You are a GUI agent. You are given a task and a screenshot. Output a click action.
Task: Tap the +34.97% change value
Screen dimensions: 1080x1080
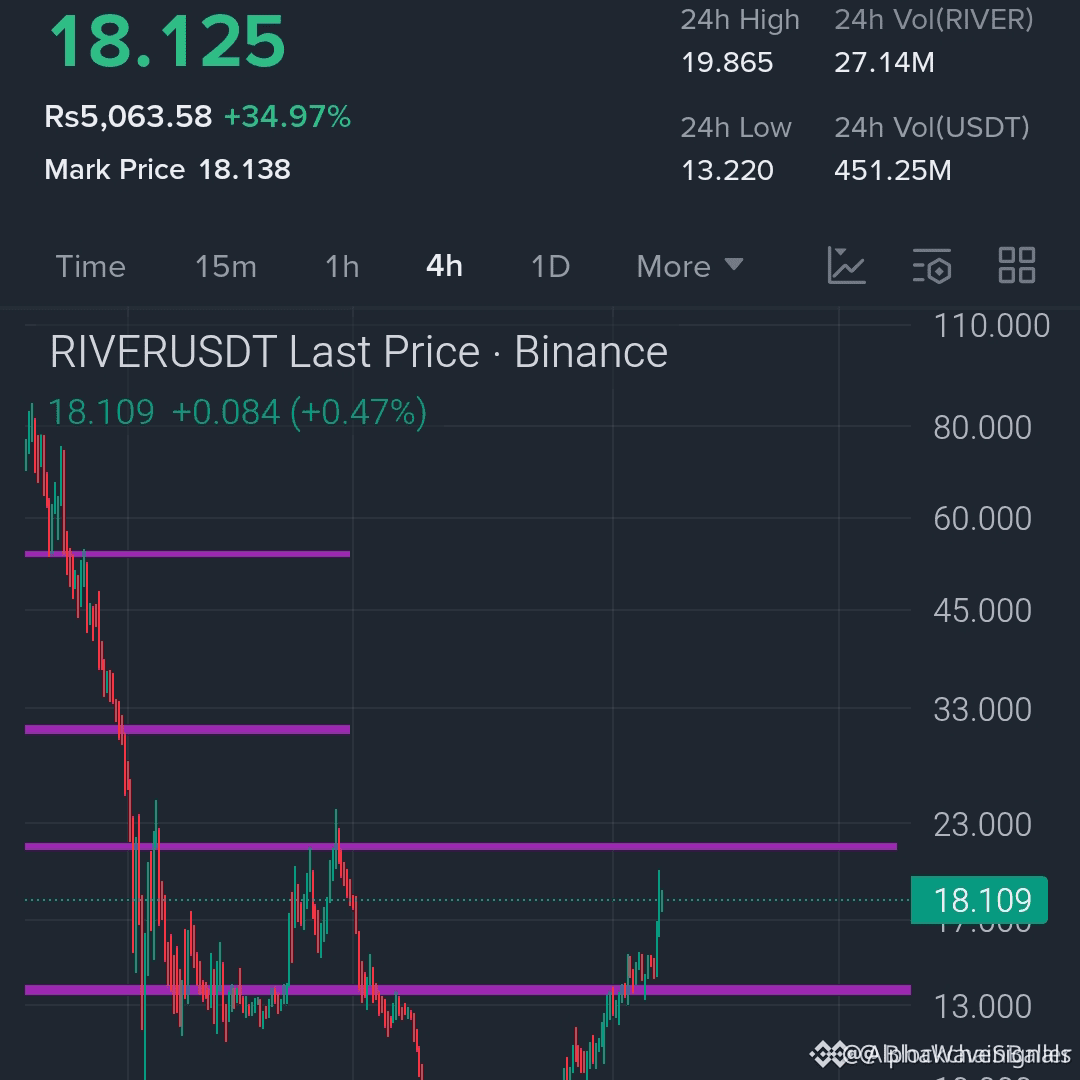click(287, 116)
